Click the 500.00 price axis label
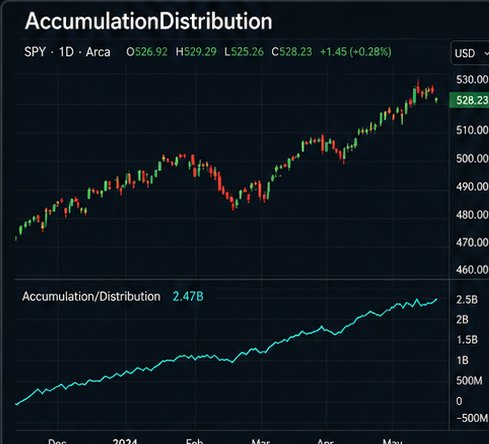This screenshot has width=489, height=444. click(472, 158)
